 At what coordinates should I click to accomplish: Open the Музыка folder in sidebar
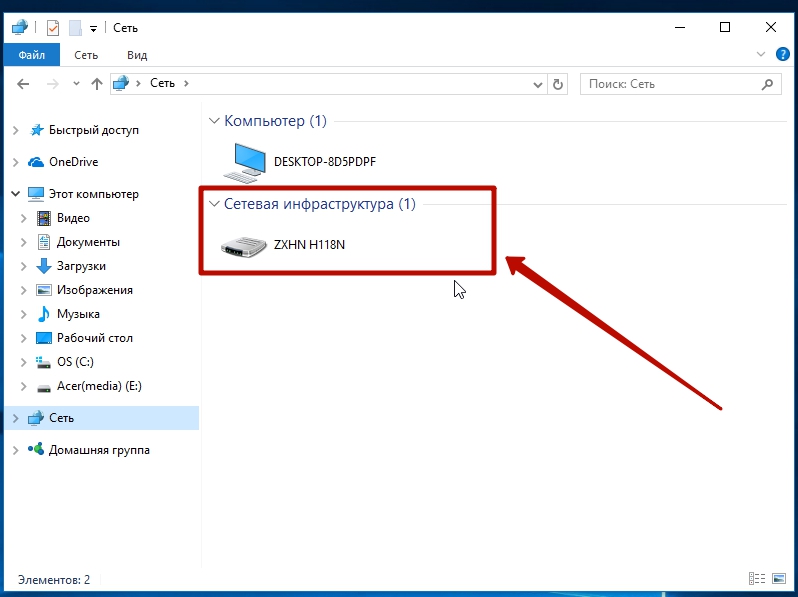78,314
